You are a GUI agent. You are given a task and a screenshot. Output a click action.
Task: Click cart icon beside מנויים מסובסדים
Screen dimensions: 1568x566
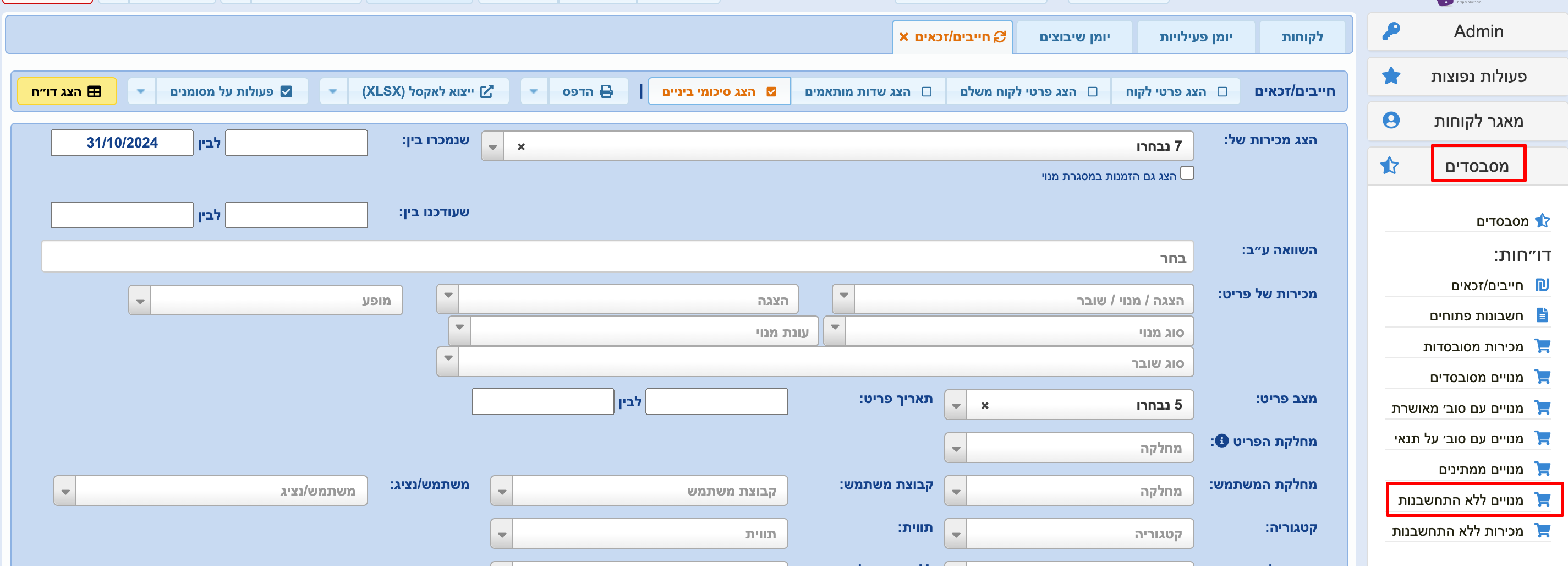1543,377
